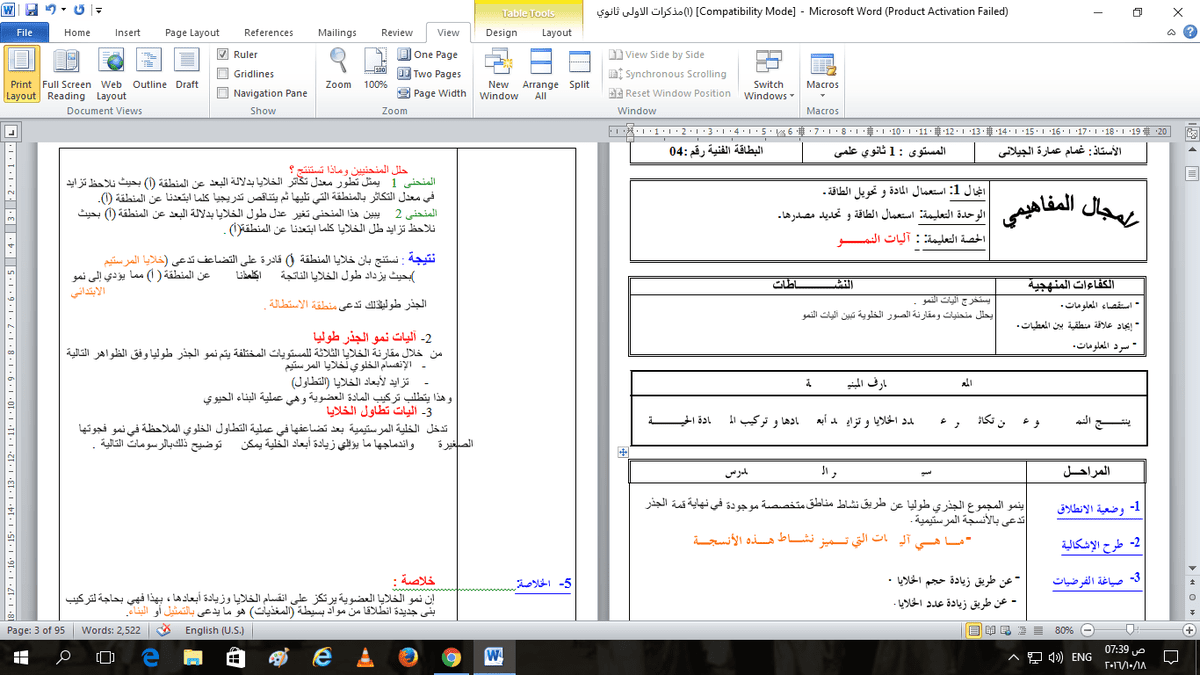Image resolution: width=1200 pixels, height=675 pixels.
Task: Switch to Web Layout view
Action: coord(111,72)
